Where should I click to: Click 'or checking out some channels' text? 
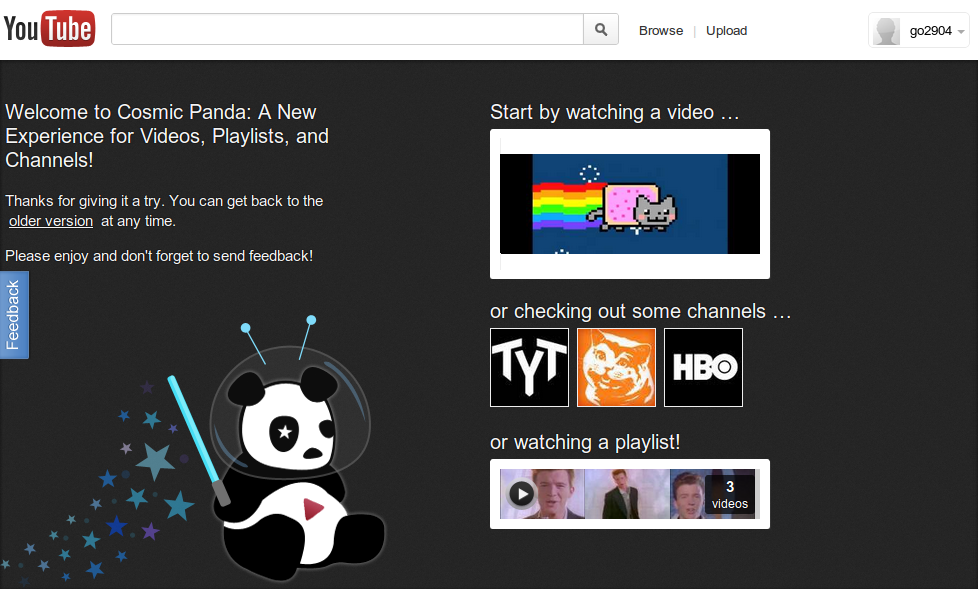pyautogui.click(x=640, y=311)
